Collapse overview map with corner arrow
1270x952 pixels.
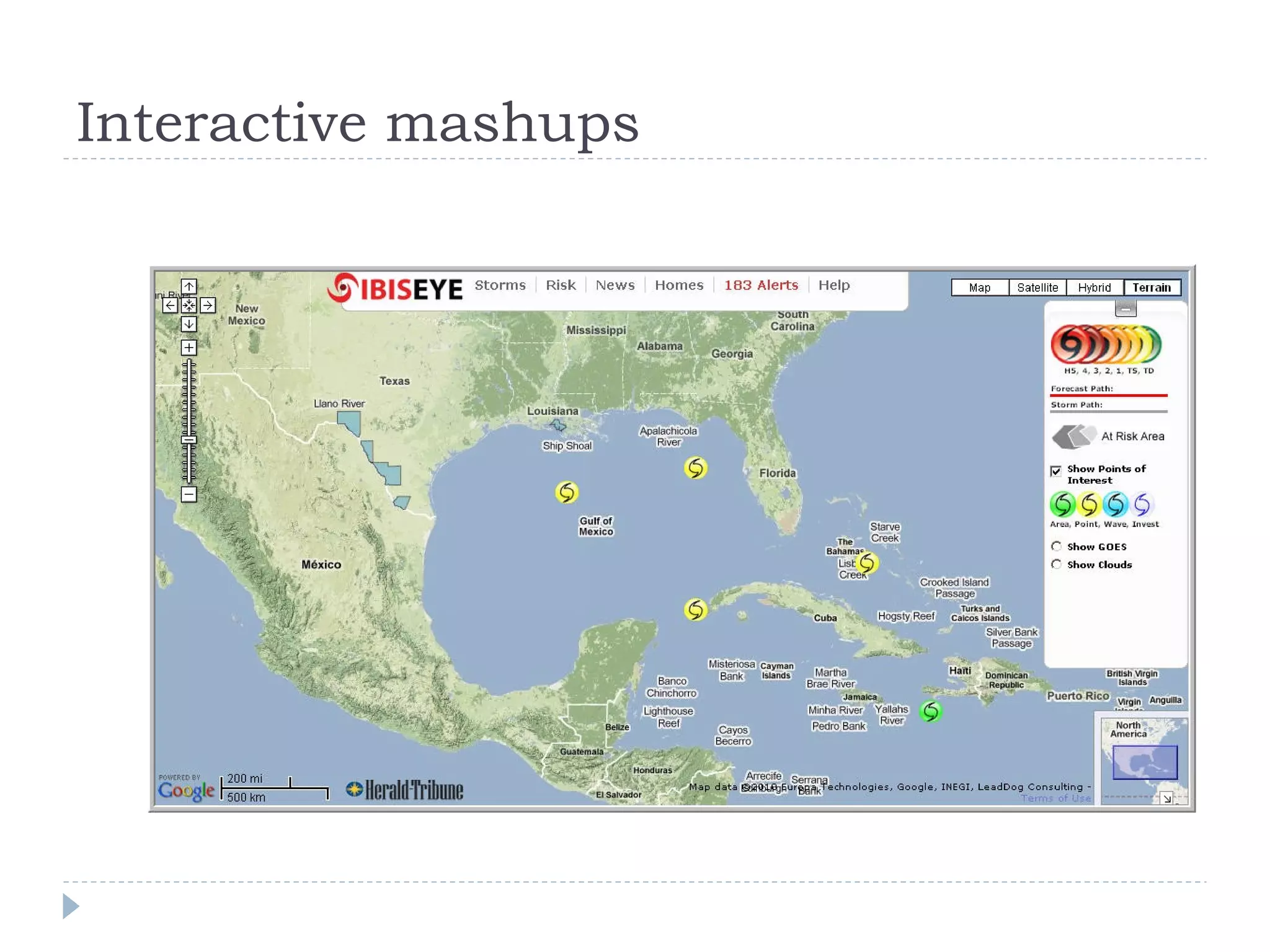click(1167, 799)
